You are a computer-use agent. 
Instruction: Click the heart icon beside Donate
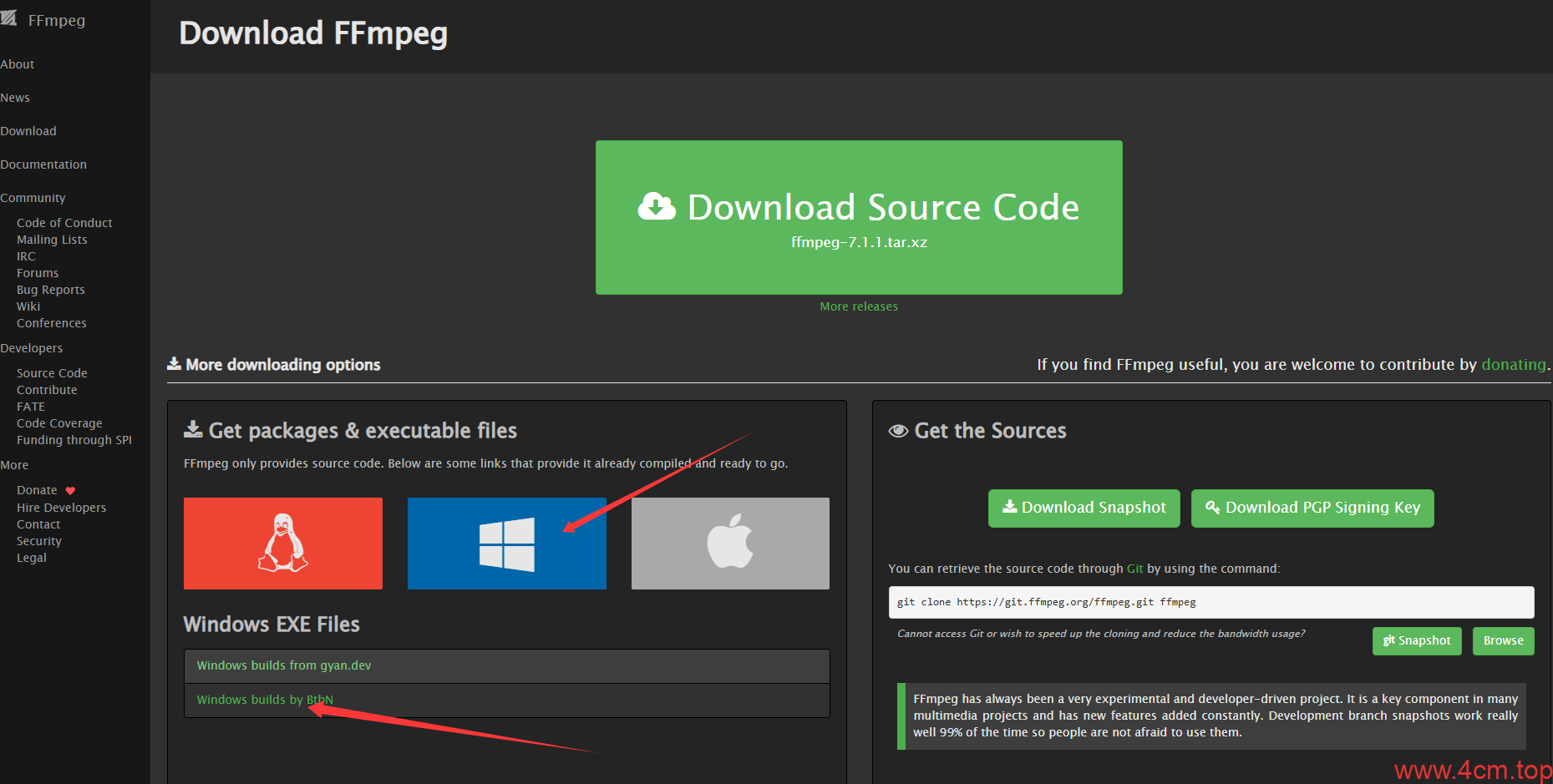tap(70, 491)
